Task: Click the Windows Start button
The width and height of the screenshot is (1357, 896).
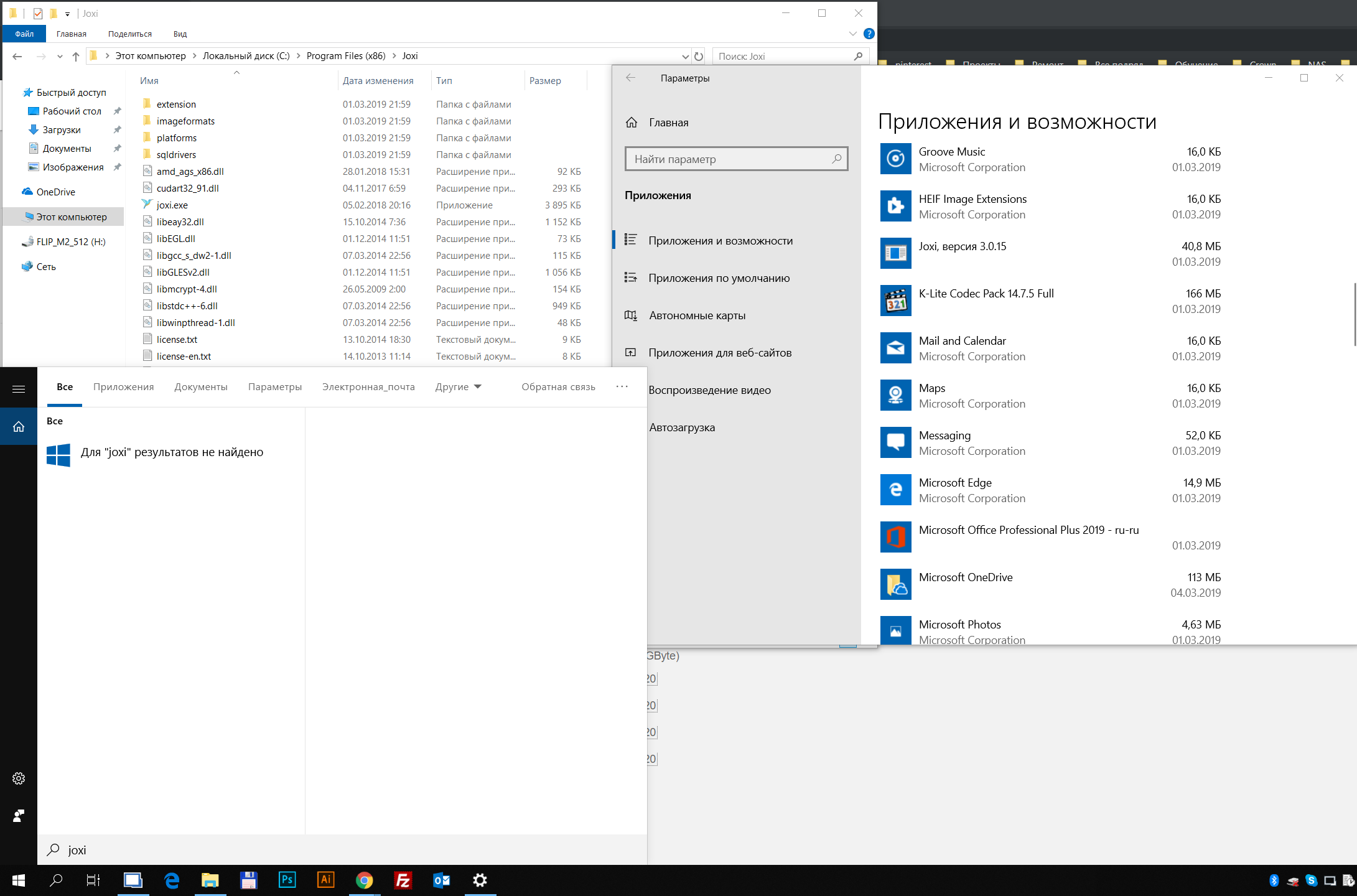Action: point(19,880)
